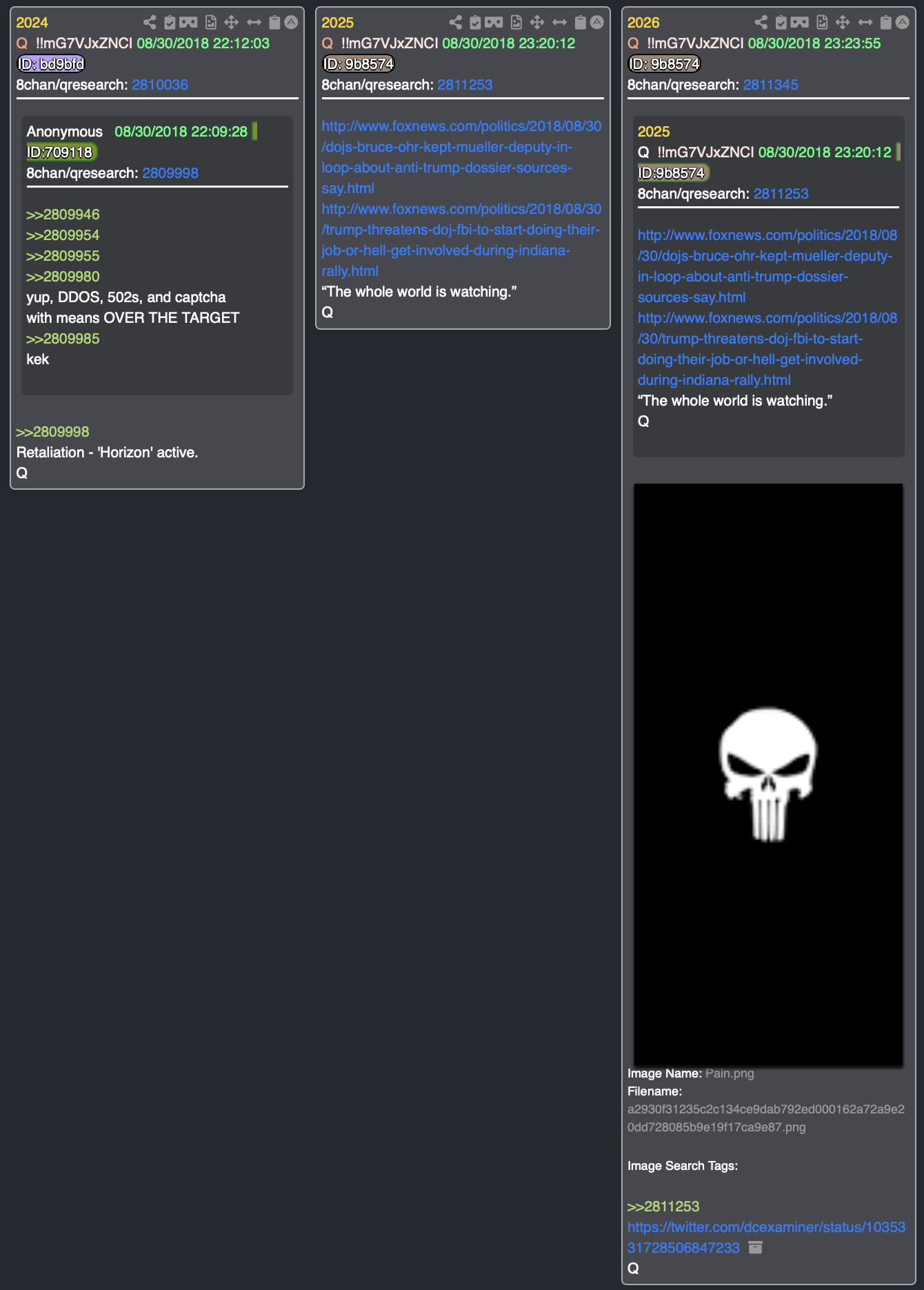
Task: Click the image file icon on post 2026
Action: pyautogui.click(x=822, y=23)
